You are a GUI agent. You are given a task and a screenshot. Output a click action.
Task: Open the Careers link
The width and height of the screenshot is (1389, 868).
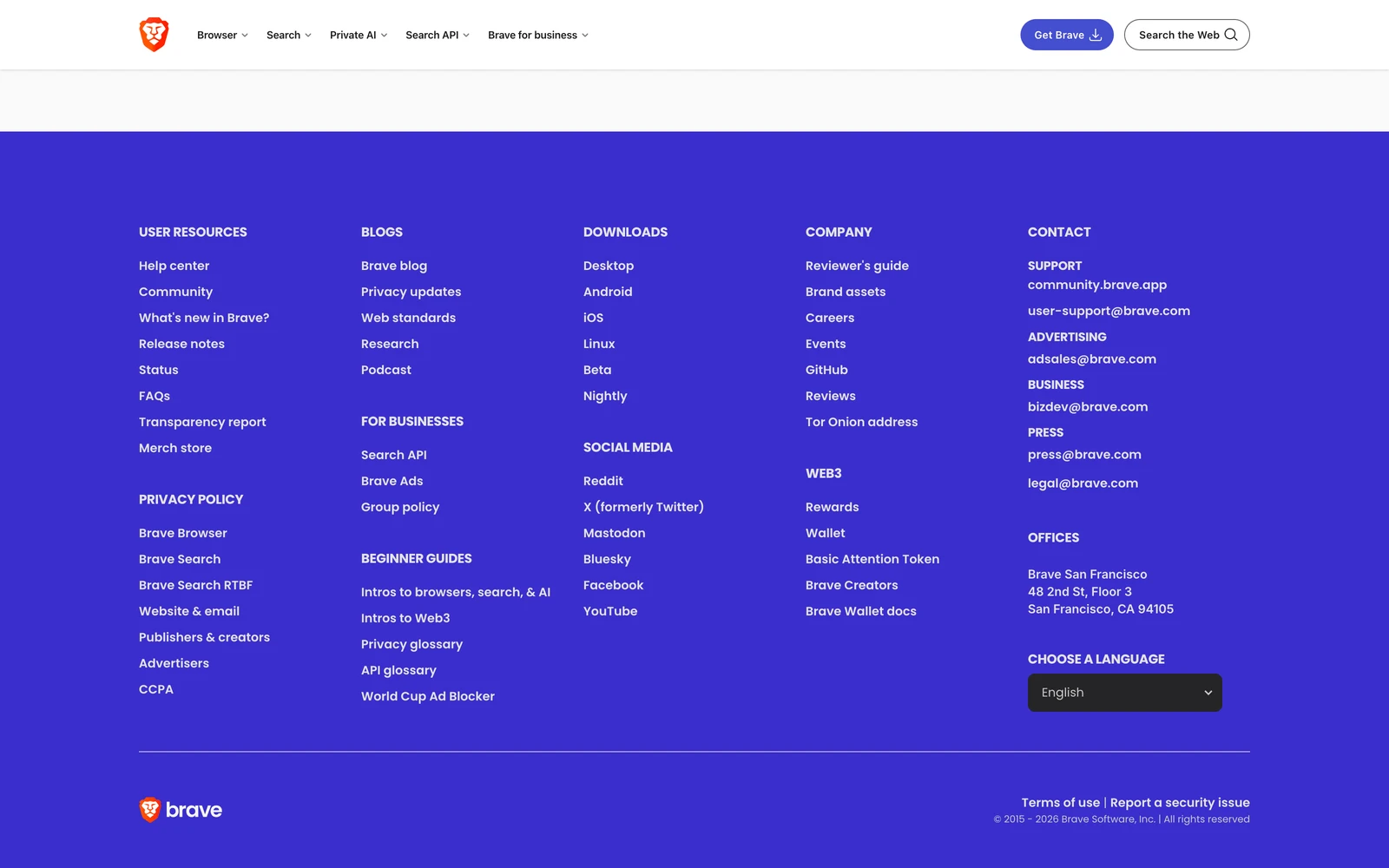(x=830, y=318)
